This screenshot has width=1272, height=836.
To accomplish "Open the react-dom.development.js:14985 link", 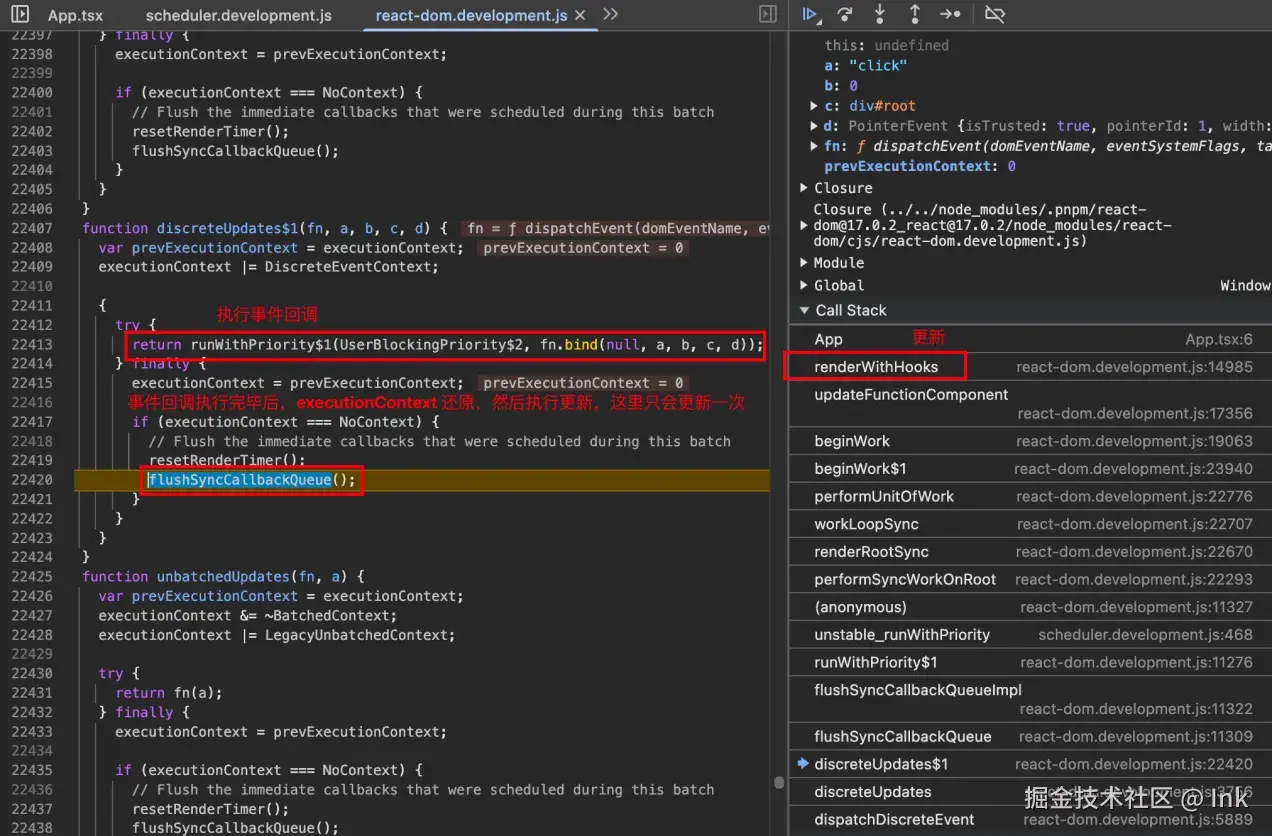I will pyautogui.click(x=1134, y=367).
